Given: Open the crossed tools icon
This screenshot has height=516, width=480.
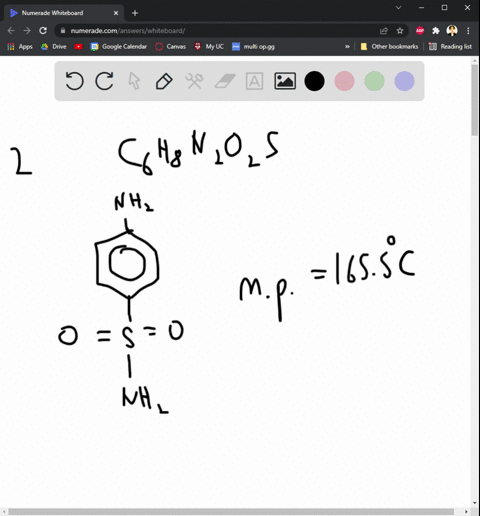Looking at the screenshot, I should pyautogui.click(x=194, y=81).
